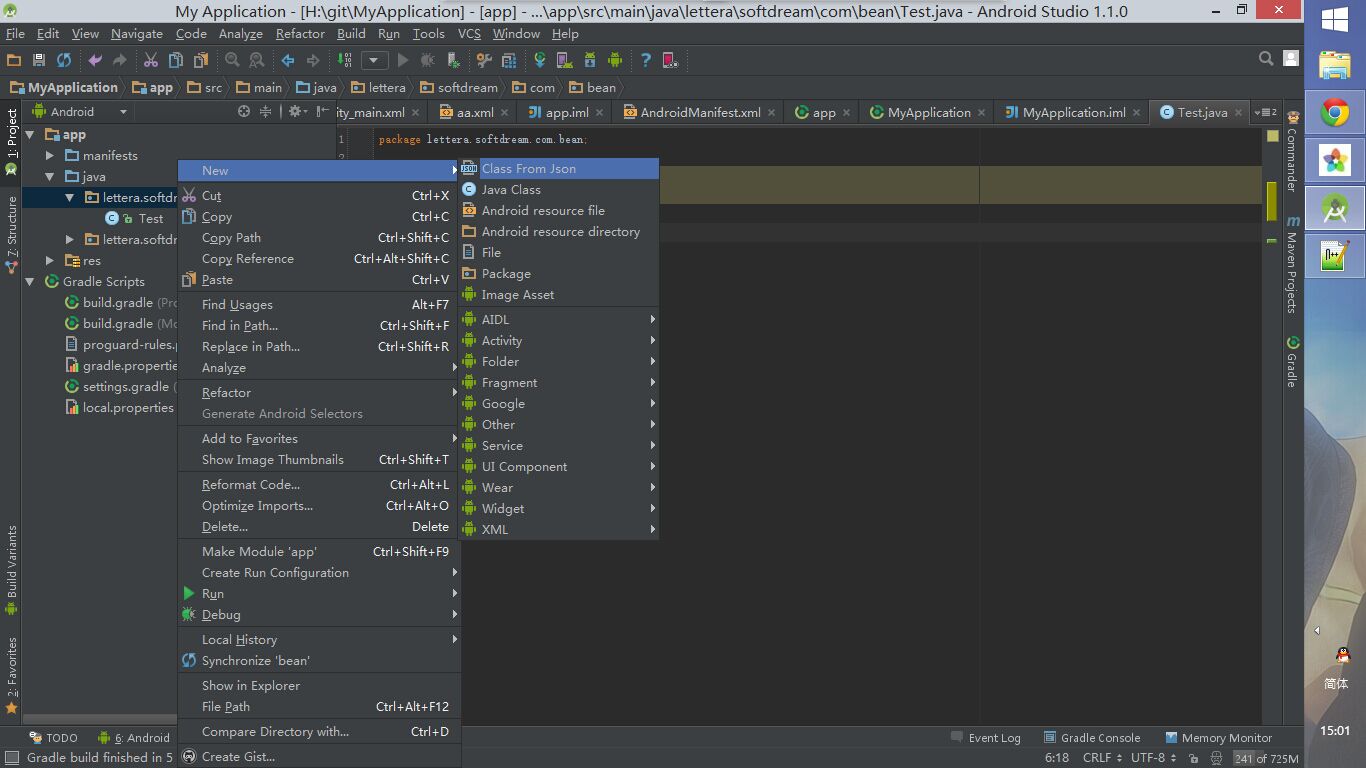Viewport: 1366px width, 768px height.
Task: Click the Redo arrow icon
Action: click(x=120, y=60)
